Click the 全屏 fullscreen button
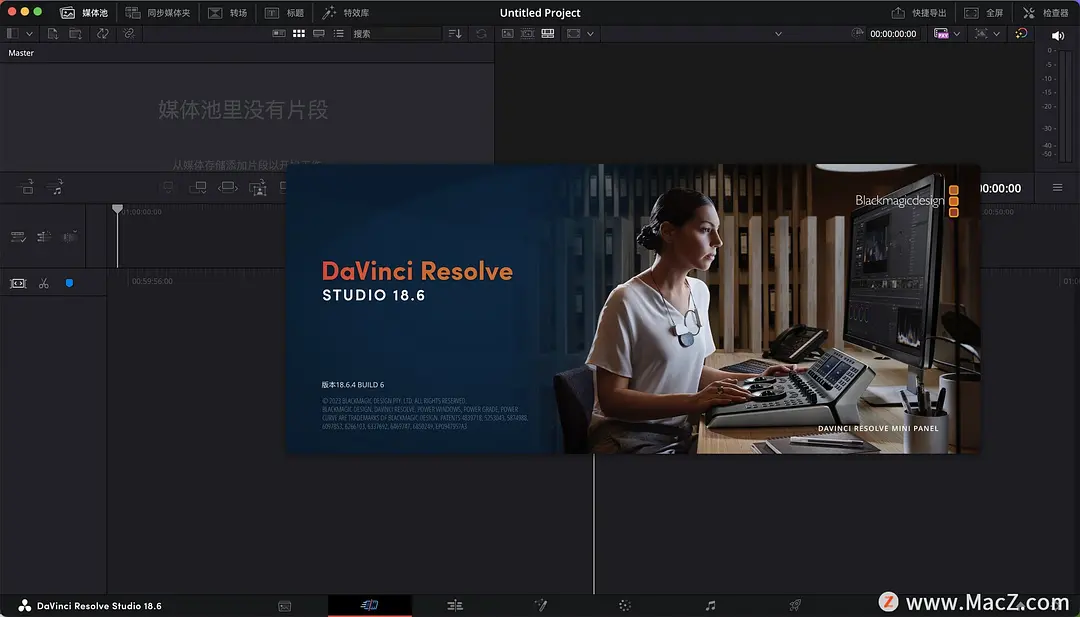 [985, 12]
